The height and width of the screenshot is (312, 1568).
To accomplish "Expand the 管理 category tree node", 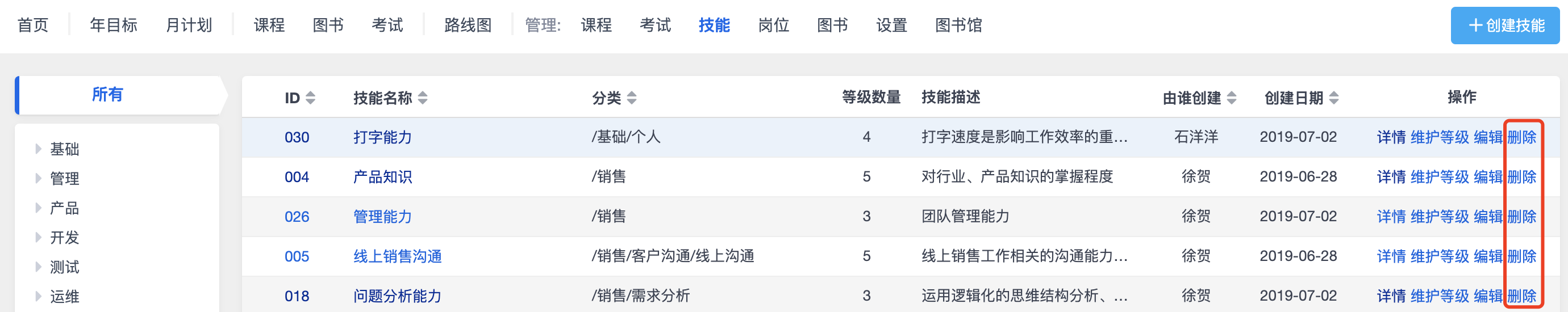I will (x=39, y=178).
